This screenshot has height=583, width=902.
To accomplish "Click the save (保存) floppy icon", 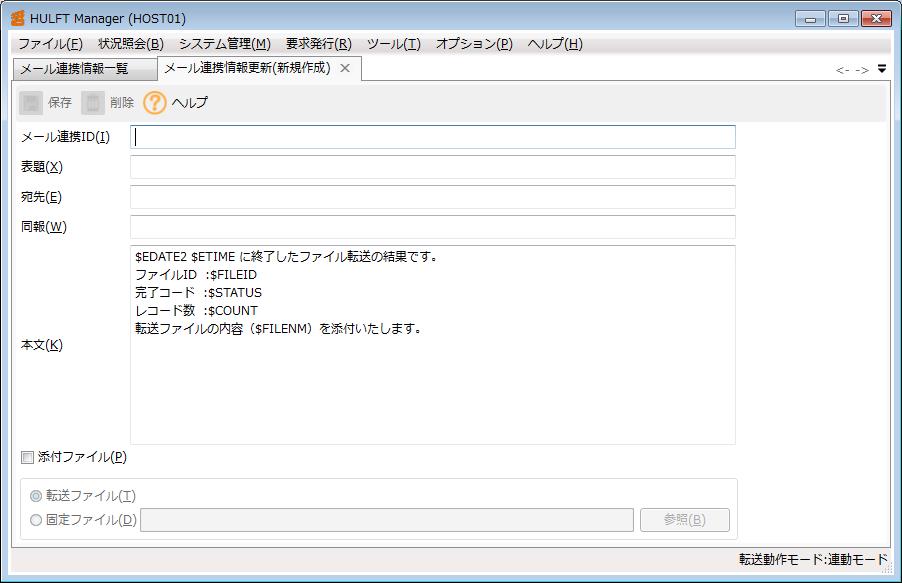I will click(x=31, y=103).
